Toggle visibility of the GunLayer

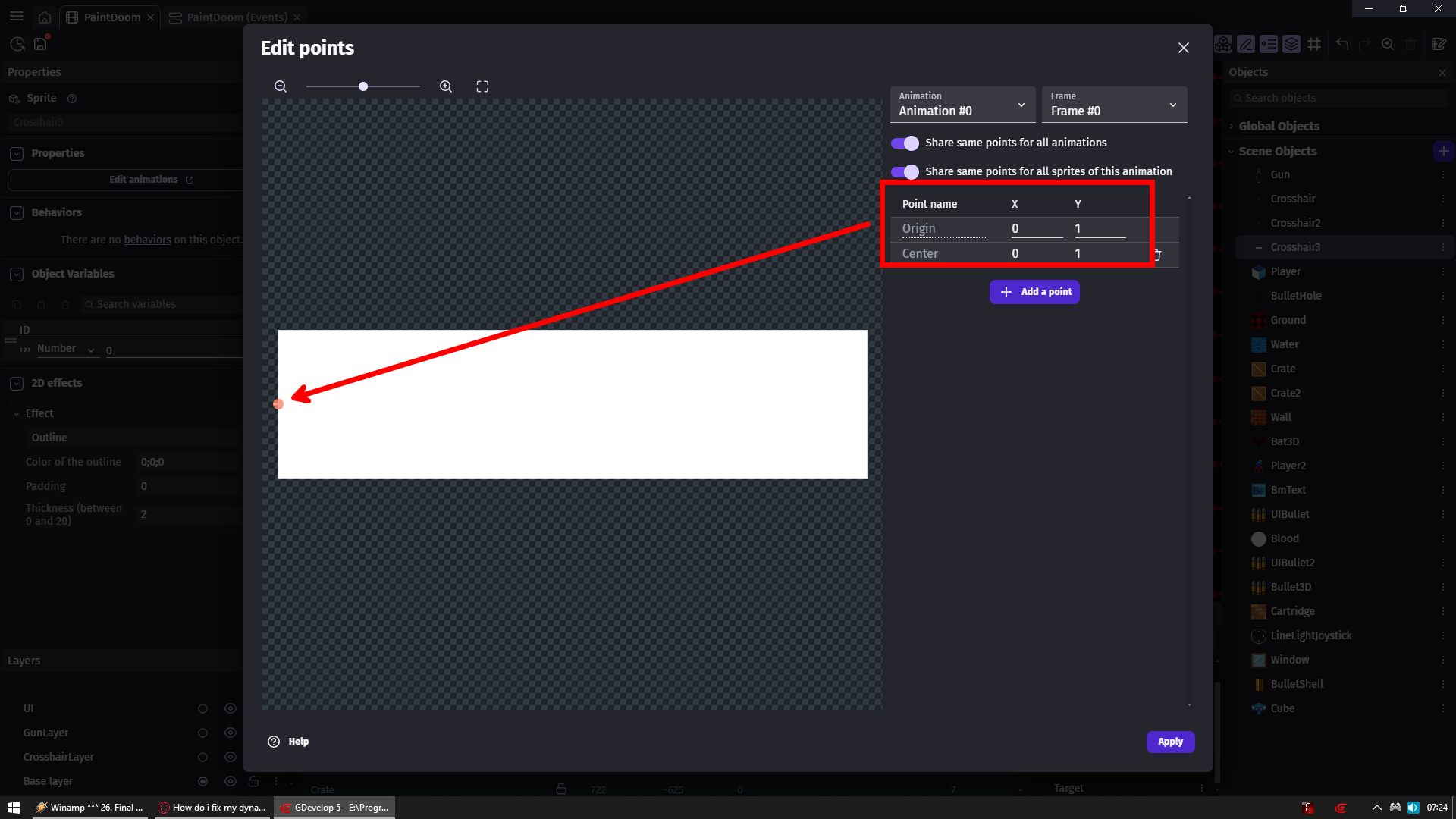[x=231, y=733]
